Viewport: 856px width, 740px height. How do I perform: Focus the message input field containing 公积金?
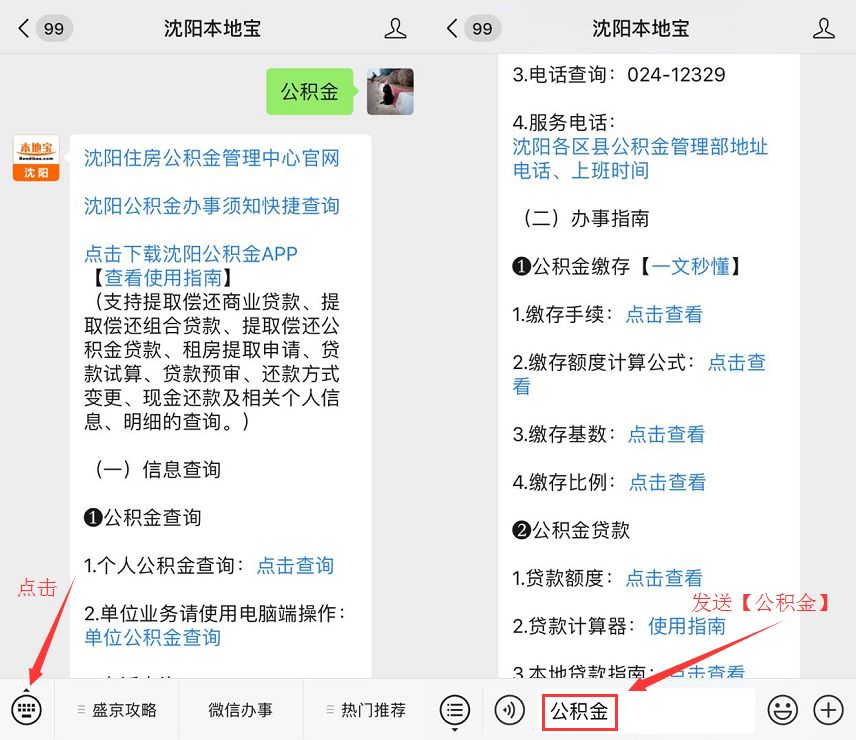(649, 711)
